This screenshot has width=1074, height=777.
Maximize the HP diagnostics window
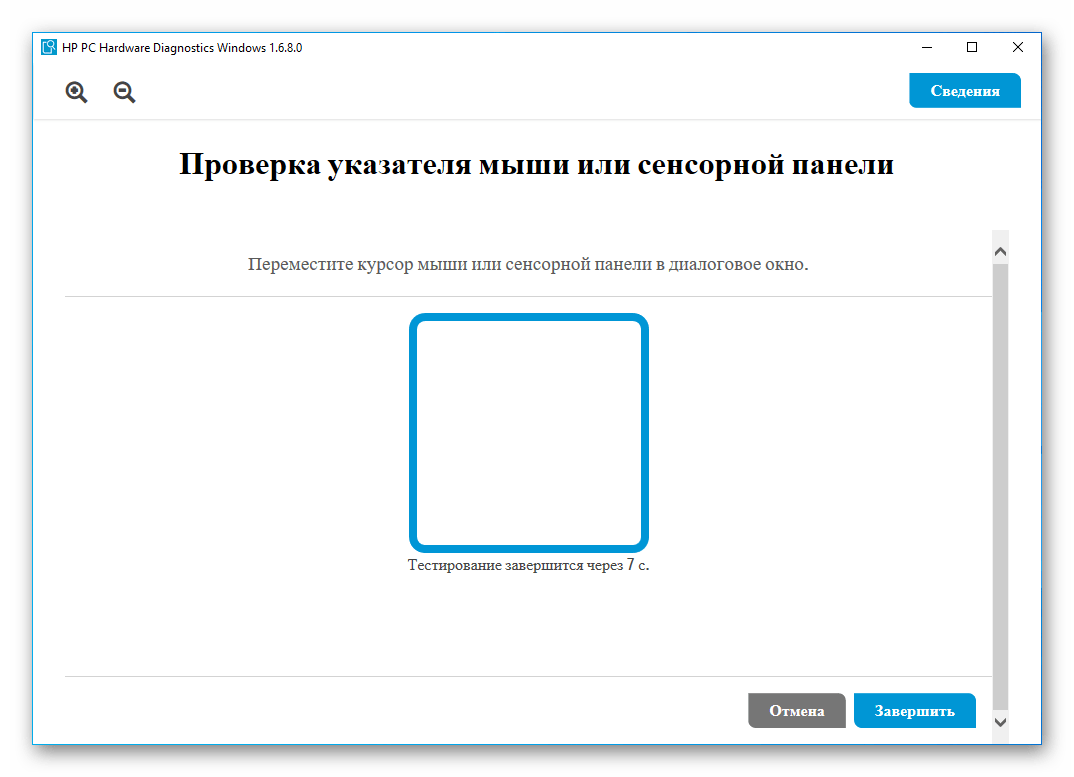pyautogui.click(x=971, y=47)
